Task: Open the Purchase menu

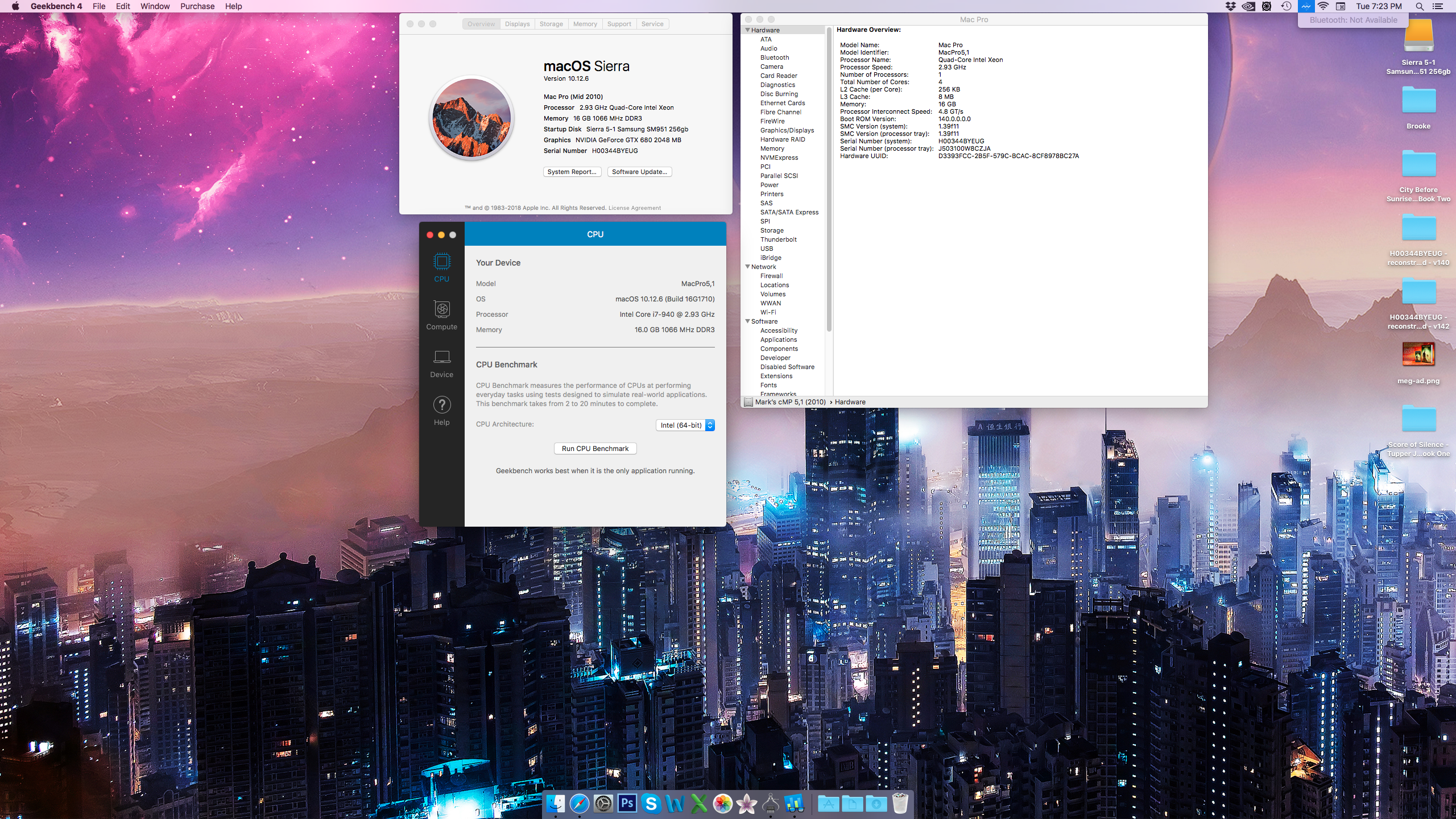Action: point(197,6)
